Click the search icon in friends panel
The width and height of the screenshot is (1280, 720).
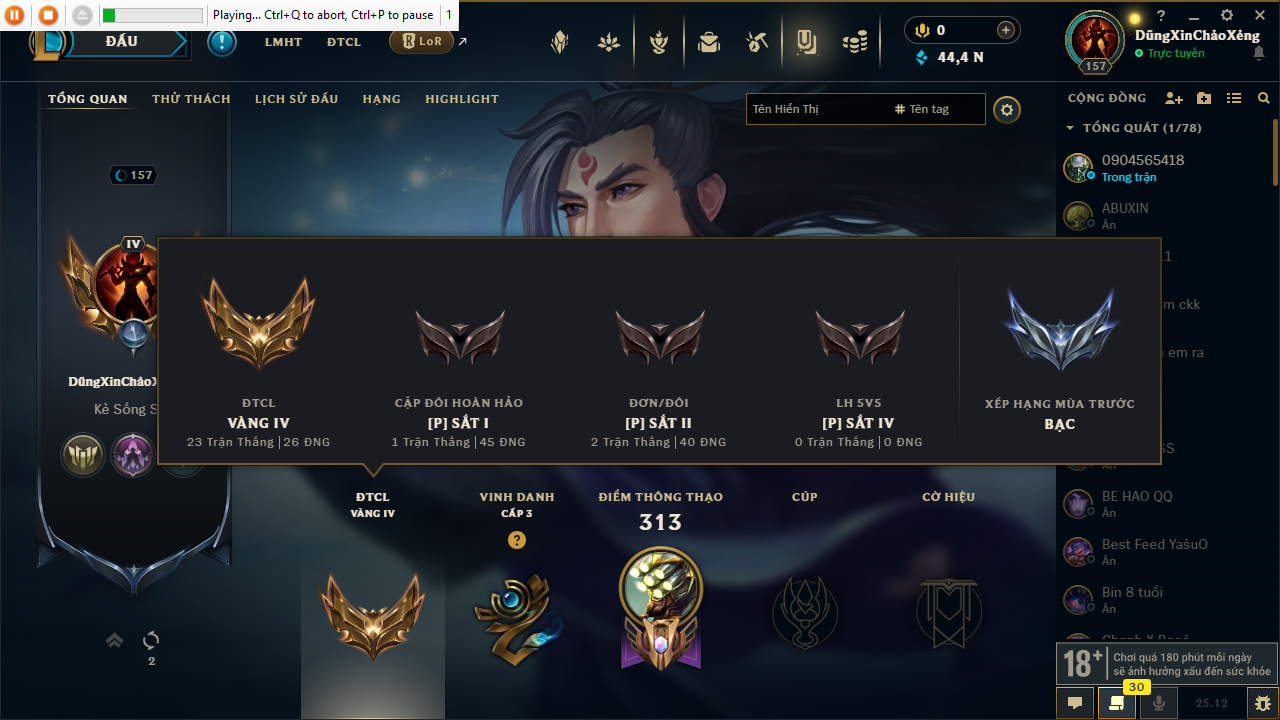pyautogui.click(x=1264, y=98)
